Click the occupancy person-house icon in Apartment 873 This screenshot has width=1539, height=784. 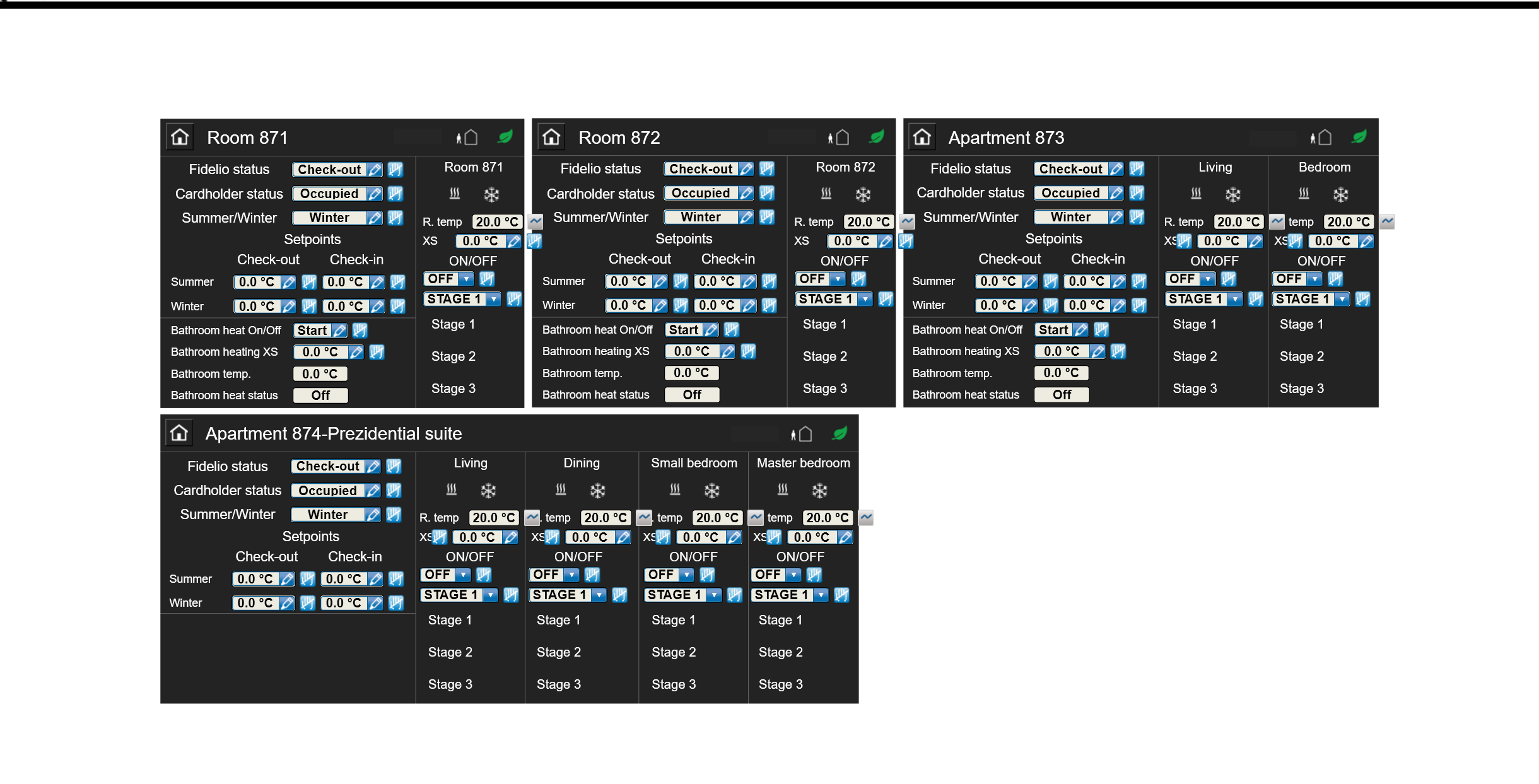tap(1321, 137)
